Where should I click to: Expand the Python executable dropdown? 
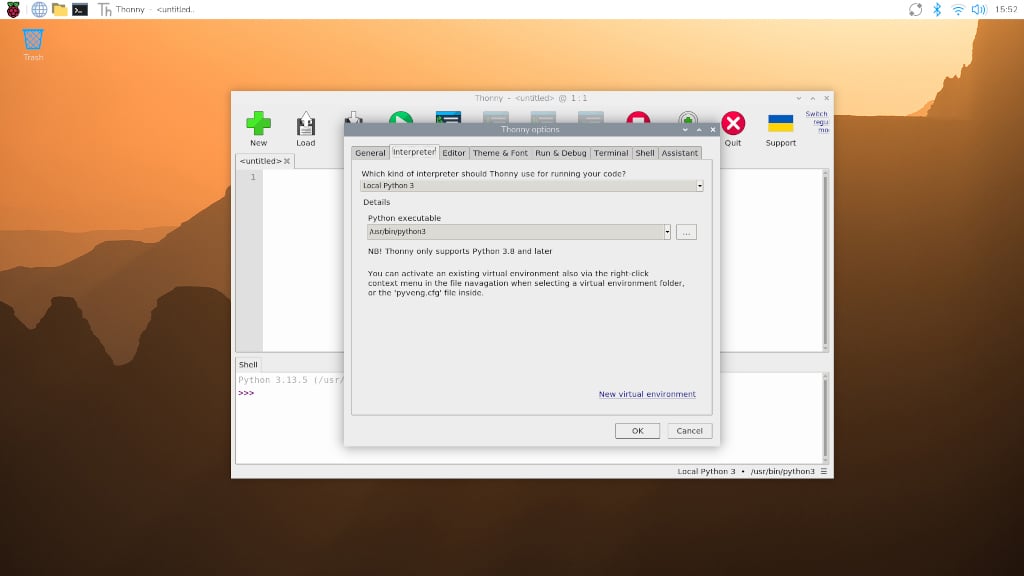667,232
